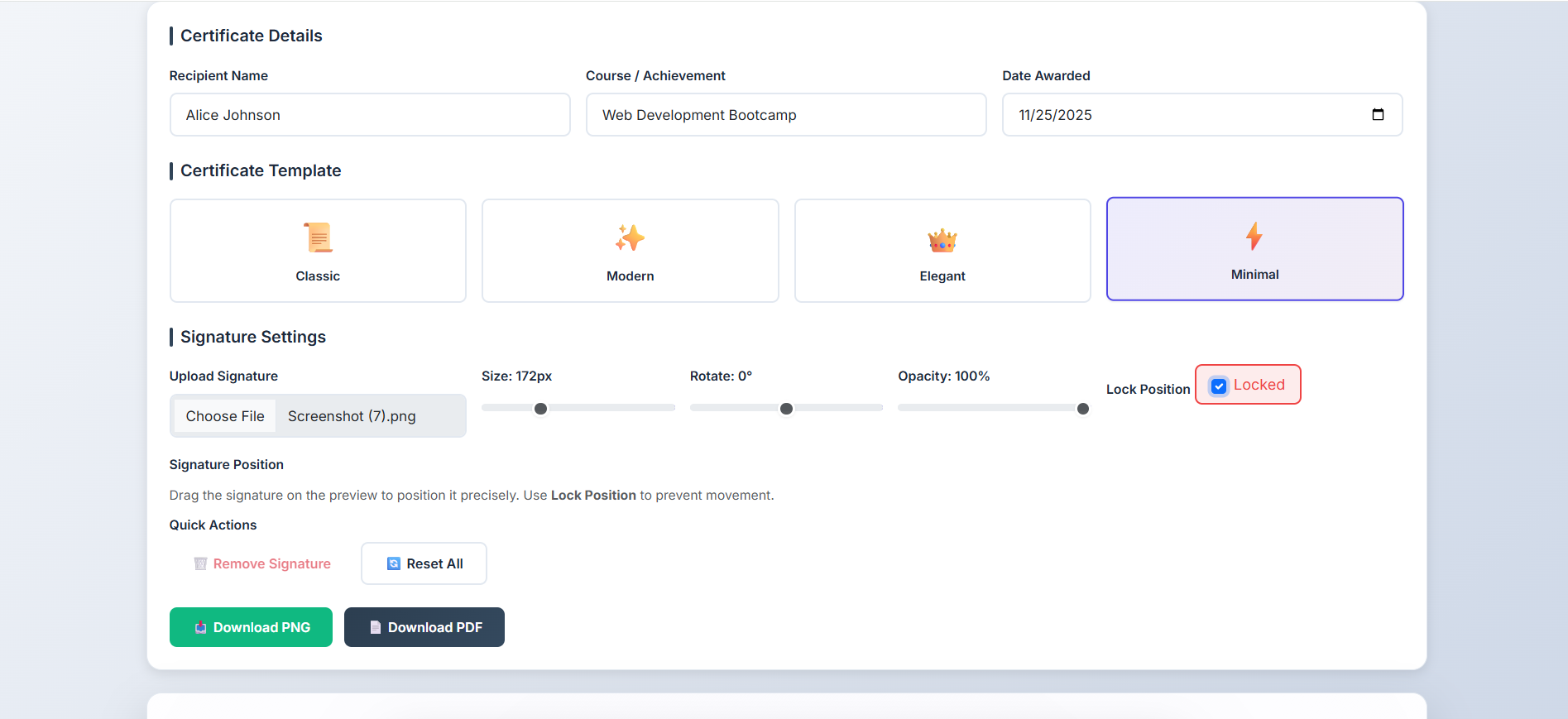Screen dimensions: 1568x719
Task: Click the Minimal lightning bolt icon
Action: (x=1254, y=236)
